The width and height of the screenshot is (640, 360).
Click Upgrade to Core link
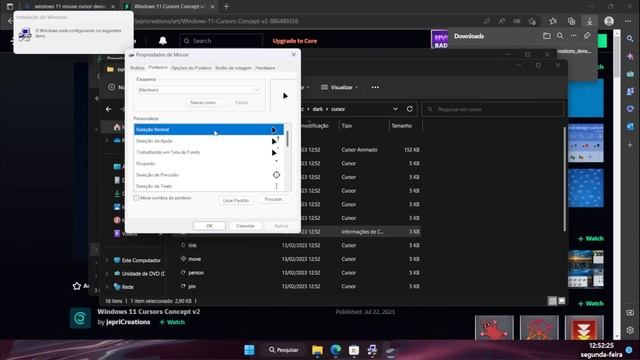click(295, 41)
